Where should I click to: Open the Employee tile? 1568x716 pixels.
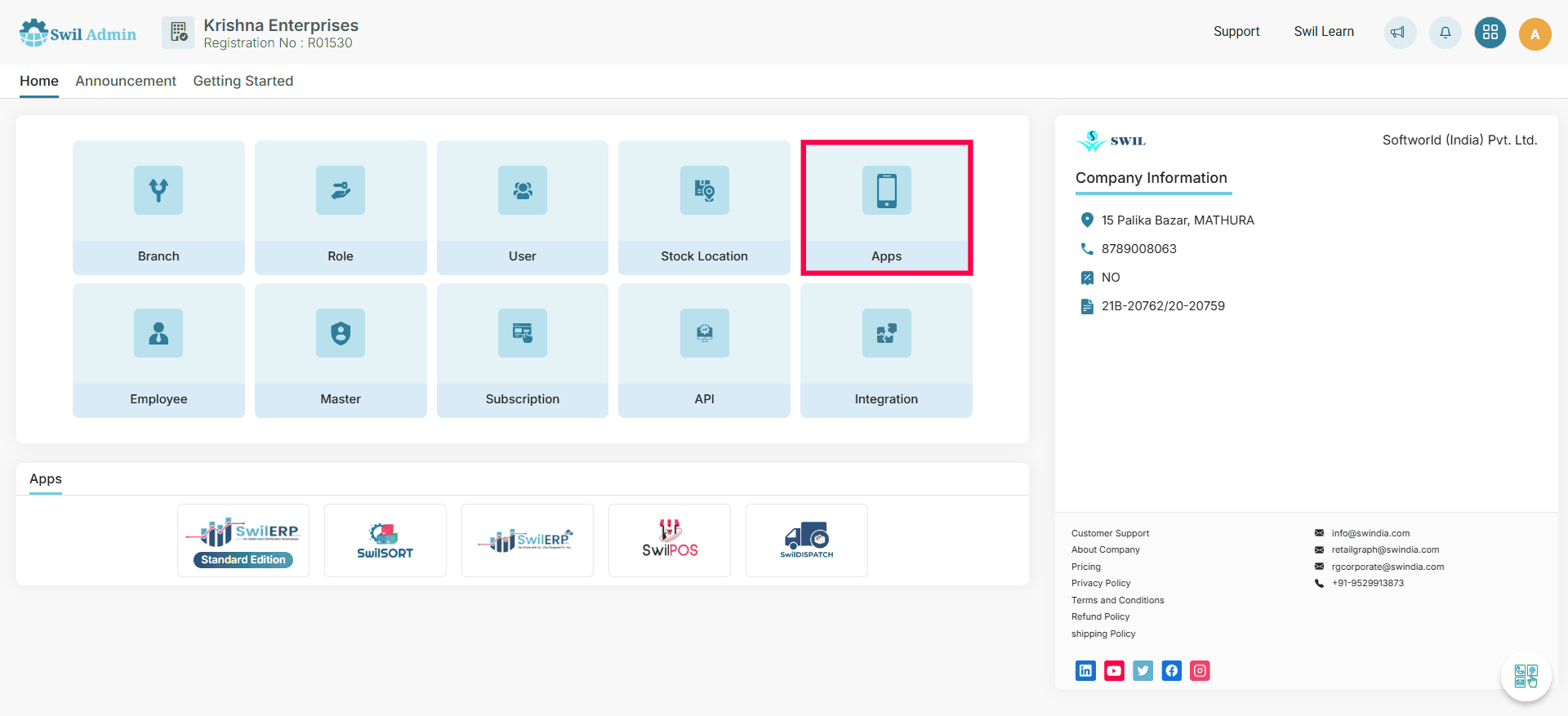(158, 350)
